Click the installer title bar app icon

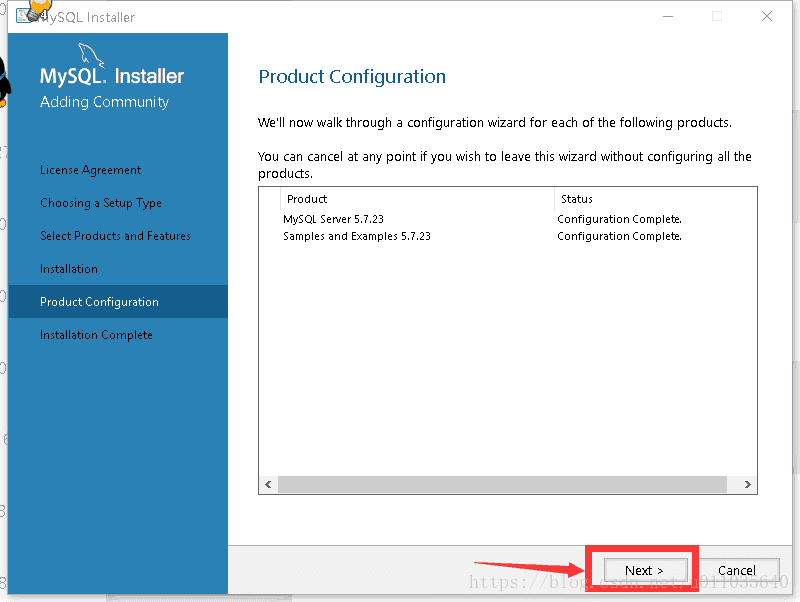point(24,15)
